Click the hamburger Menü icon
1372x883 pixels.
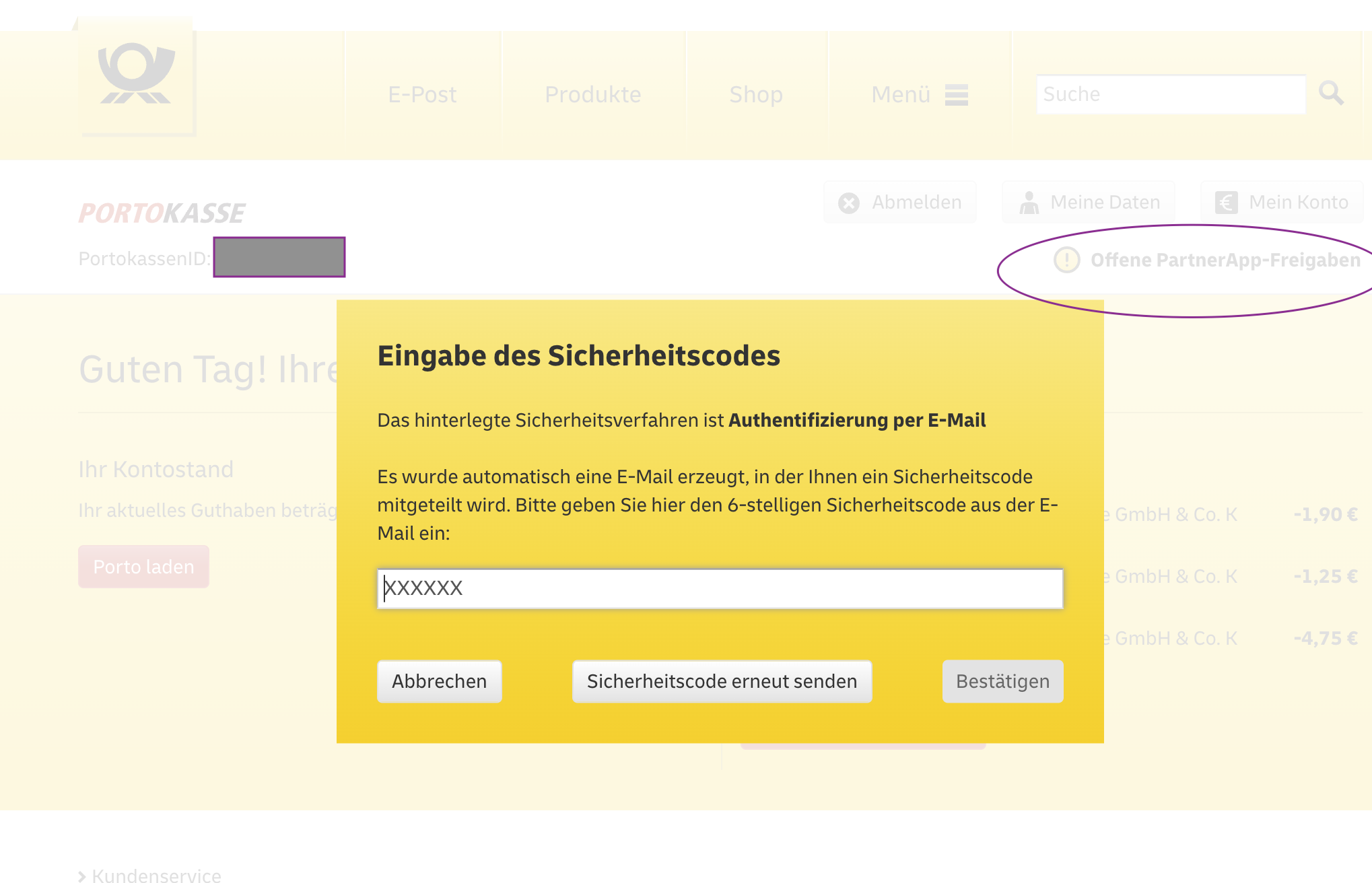(956, 95)
